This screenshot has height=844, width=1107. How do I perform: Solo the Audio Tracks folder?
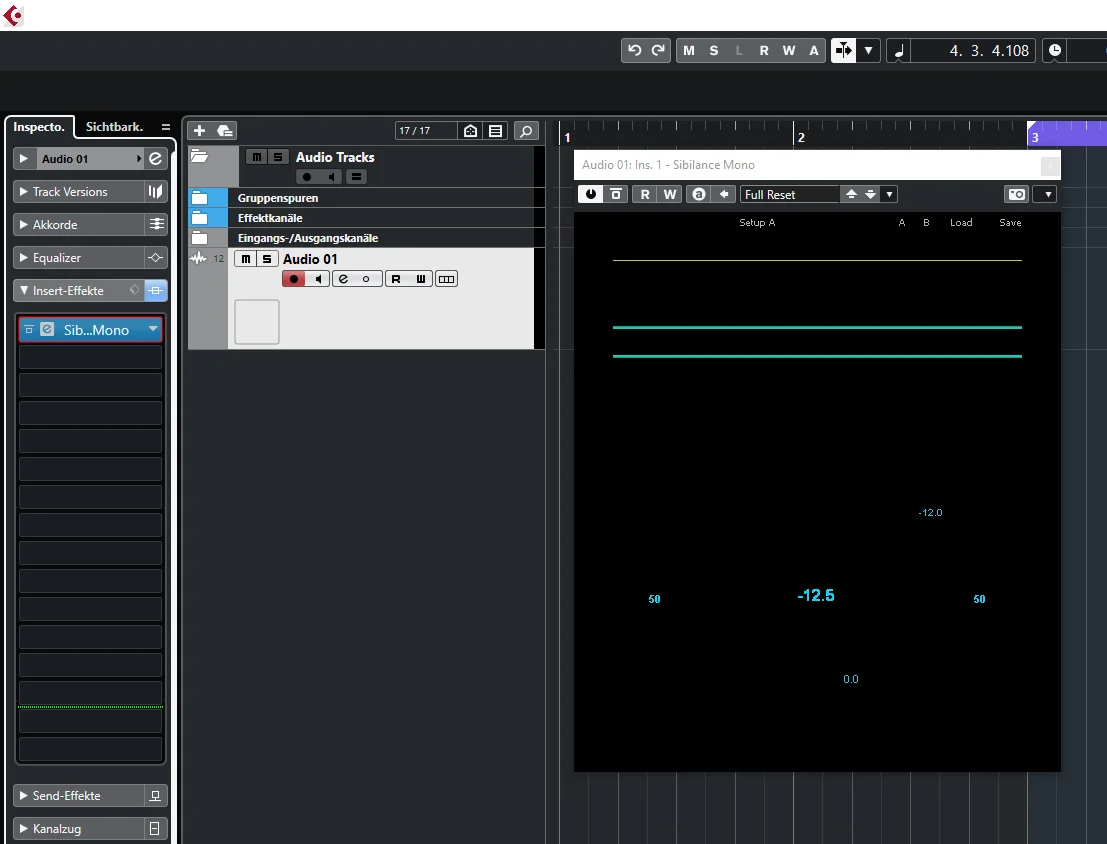[x=277, y=157]
